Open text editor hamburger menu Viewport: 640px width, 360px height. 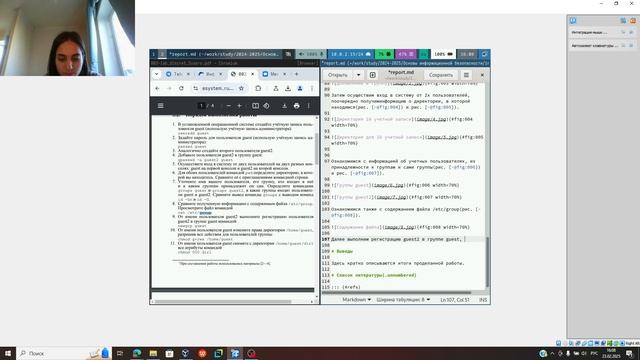click(x=466, y=75)
